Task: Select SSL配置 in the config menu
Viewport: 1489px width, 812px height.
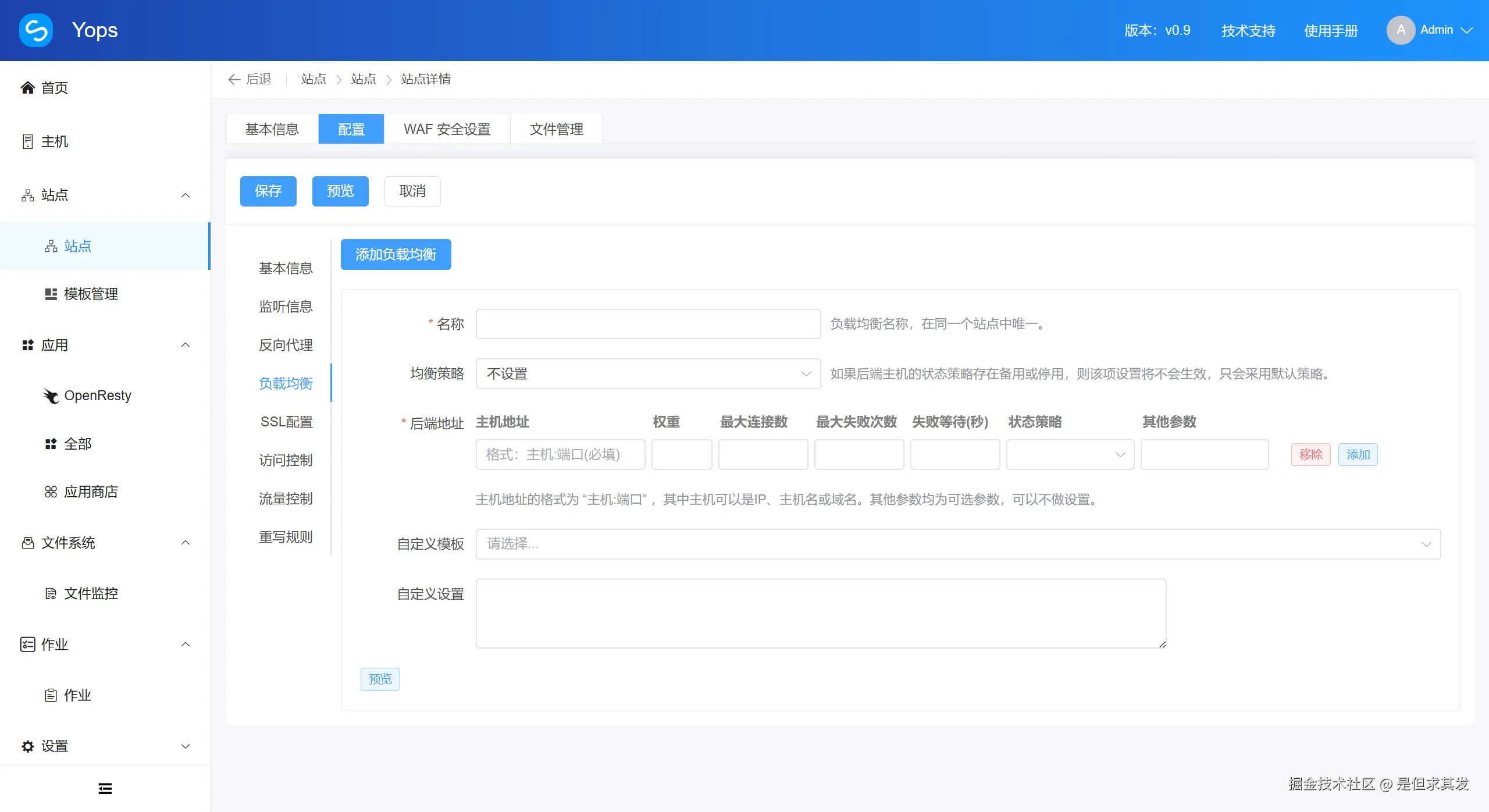Action: tap(286, 422)
